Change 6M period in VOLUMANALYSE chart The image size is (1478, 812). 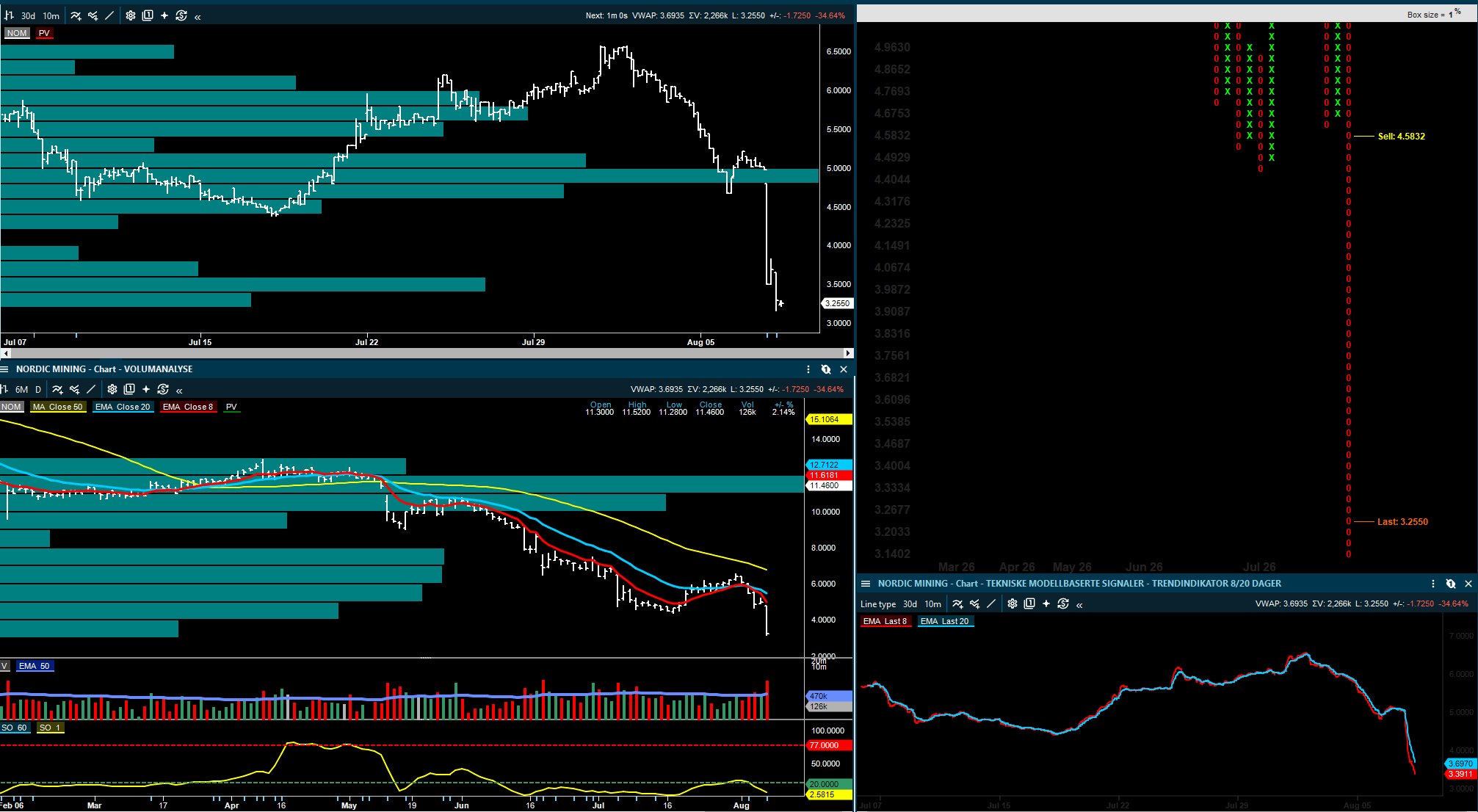point(21,389)
